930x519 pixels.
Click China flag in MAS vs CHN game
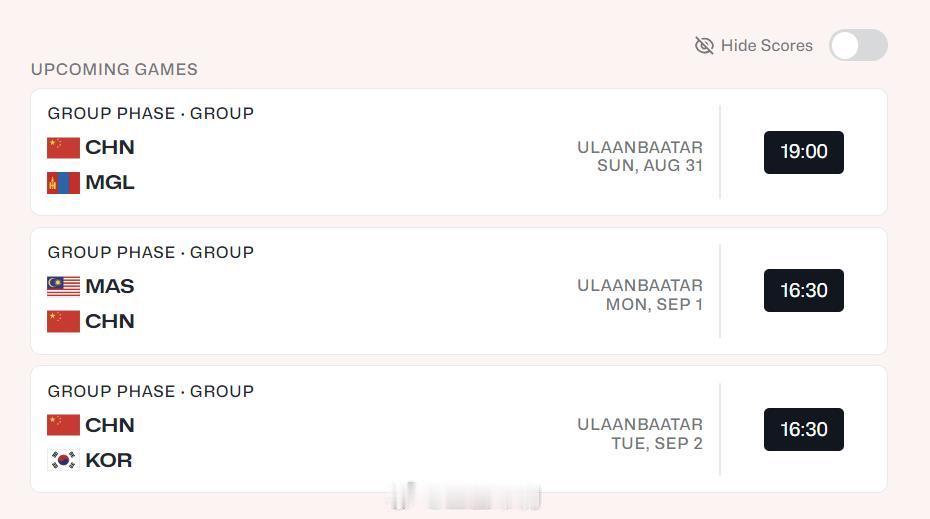[x=63, y=321]
